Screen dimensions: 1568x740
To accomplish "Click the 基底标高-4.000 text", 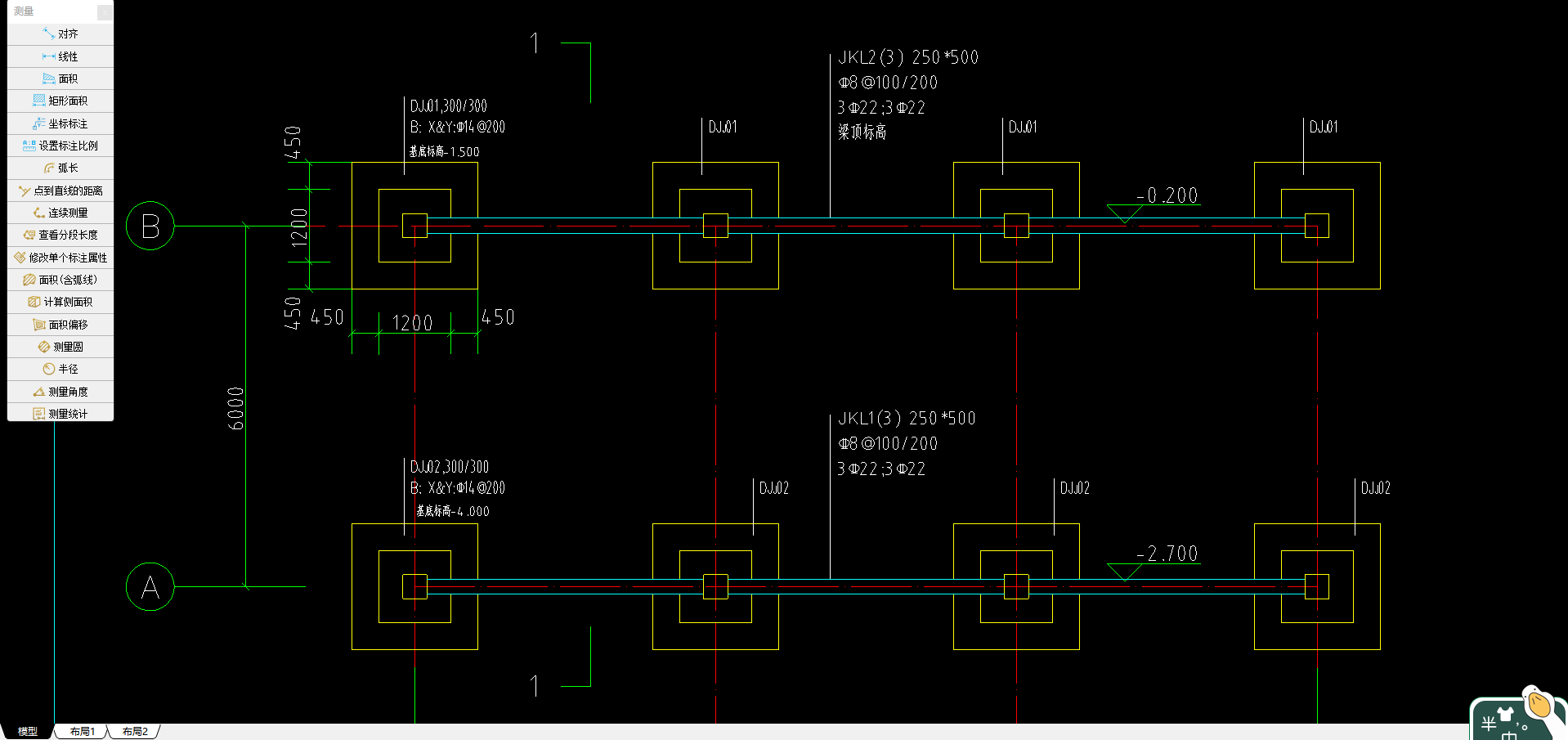I will [x=452, y=511].
